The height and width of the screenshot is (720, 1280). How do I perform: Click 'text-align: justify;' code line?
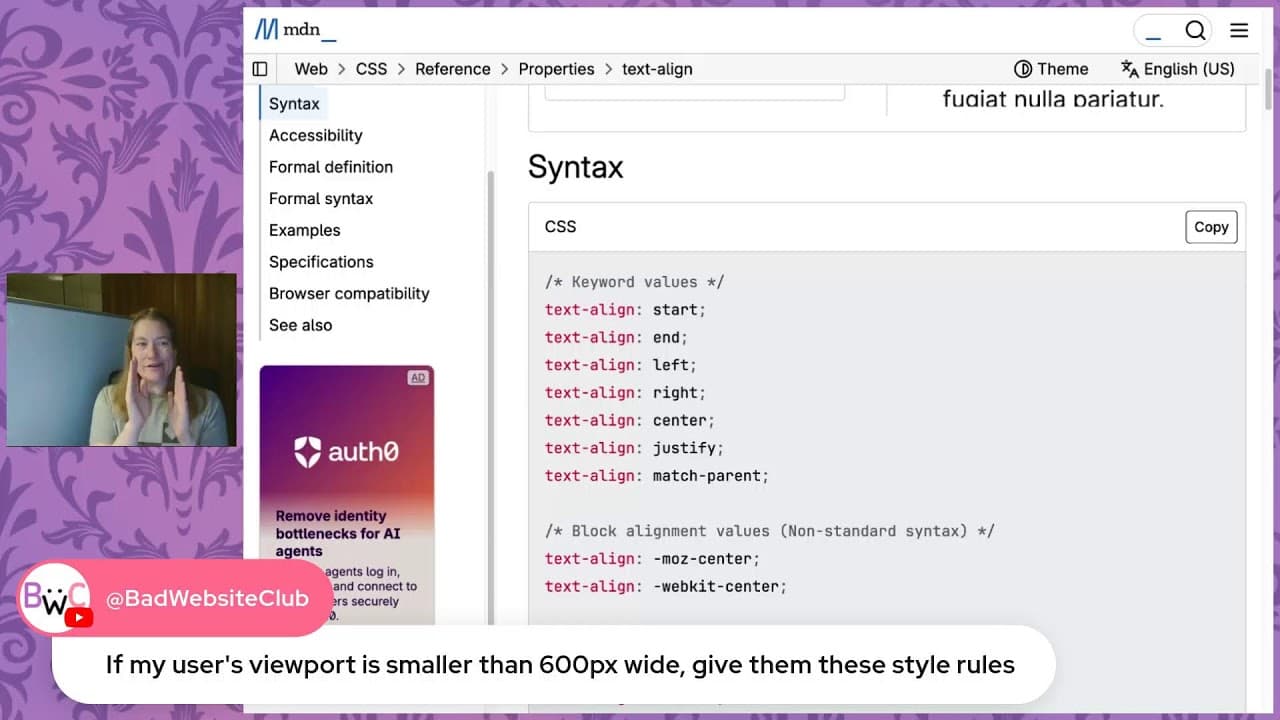click(634, 448)
